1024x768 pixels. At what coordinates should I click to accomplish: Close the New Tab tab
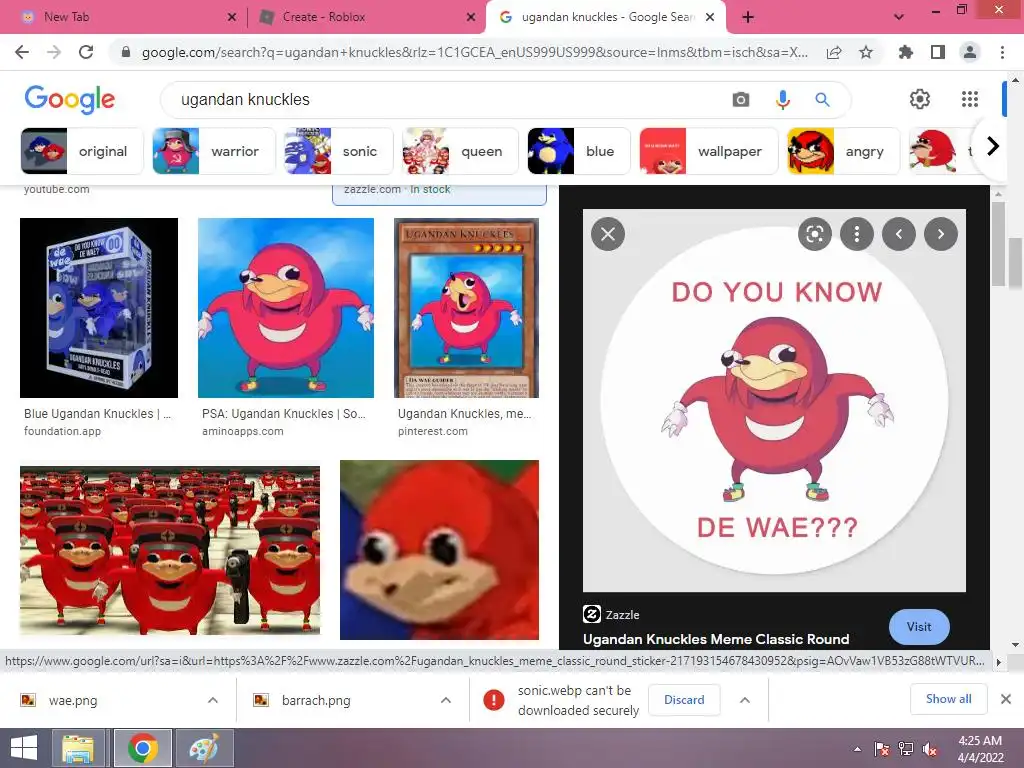coord(232,17)
